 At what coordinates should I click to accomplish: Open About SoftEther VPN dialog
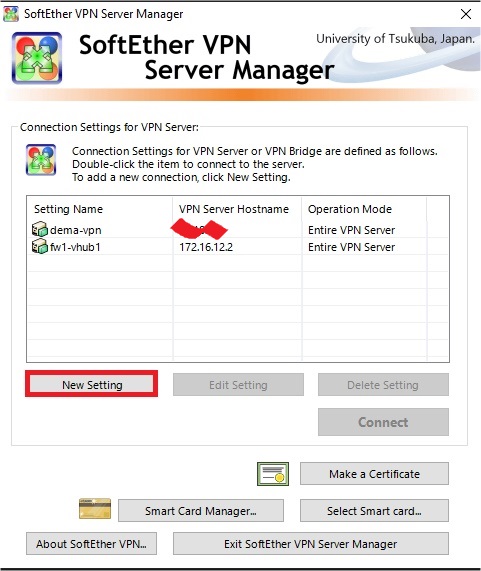tap(91, 543)
